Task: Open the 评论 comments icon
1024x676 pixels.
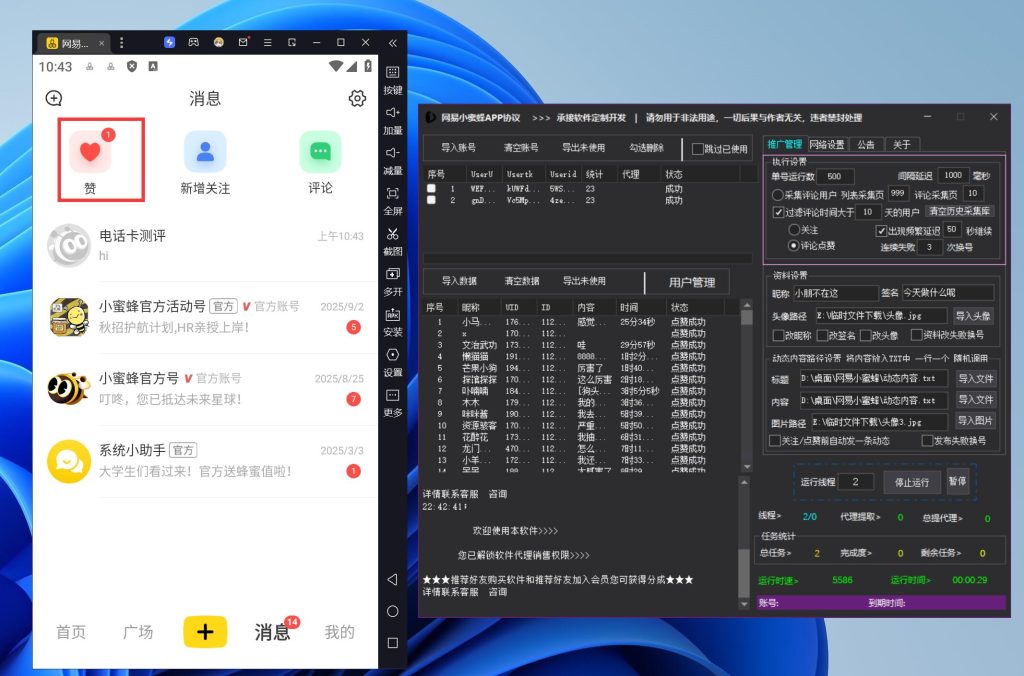Action: pos(320,153)
